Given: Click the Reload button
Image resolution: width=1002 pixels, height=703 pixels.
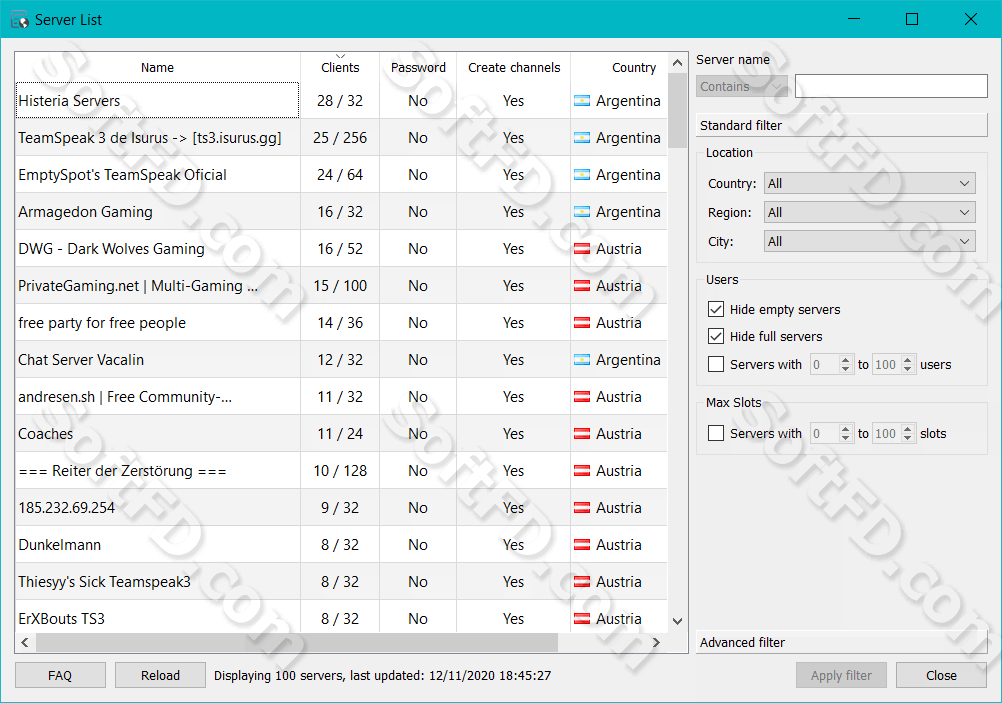Looking at the screenshot, I should coord(160,676).
